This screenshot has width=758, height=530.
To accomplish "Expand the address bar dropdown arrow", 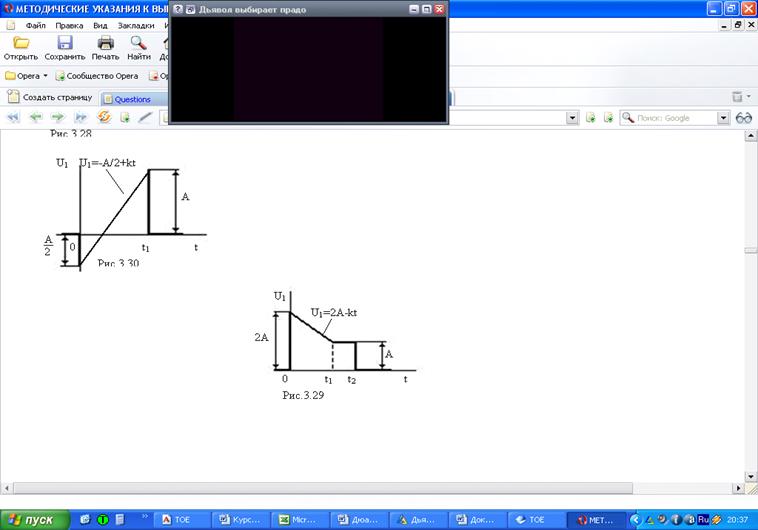I will [x=572, y=118].
